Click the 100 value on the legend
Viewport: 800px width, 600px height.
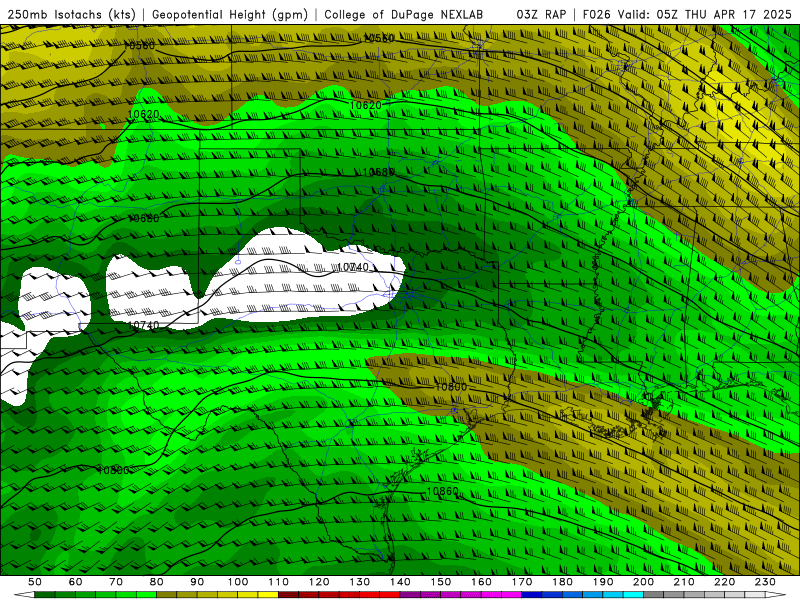click(x=238, y=582)
